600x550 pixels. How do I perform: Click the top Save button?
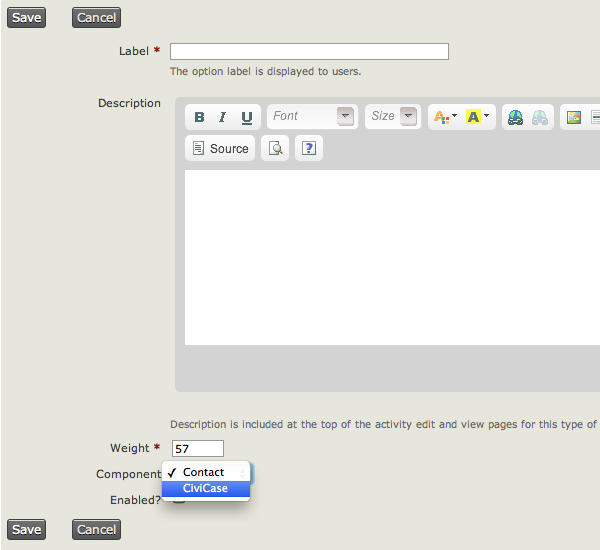(x=26, y=17)
